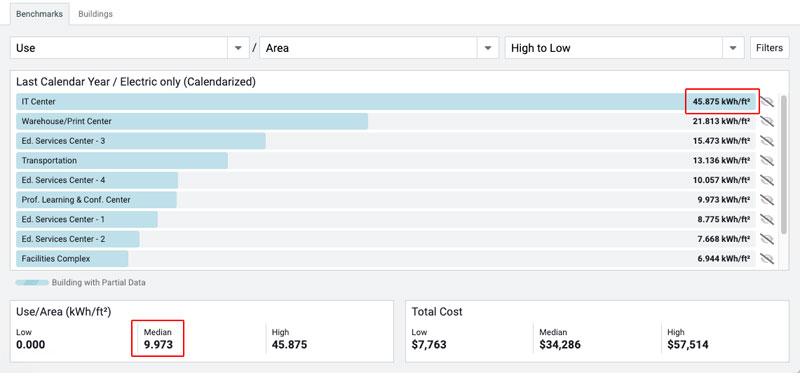This screenshot has width=800, height=373.
Task: Click Total Cost Low value $7,763
Action: coord(429,345)
